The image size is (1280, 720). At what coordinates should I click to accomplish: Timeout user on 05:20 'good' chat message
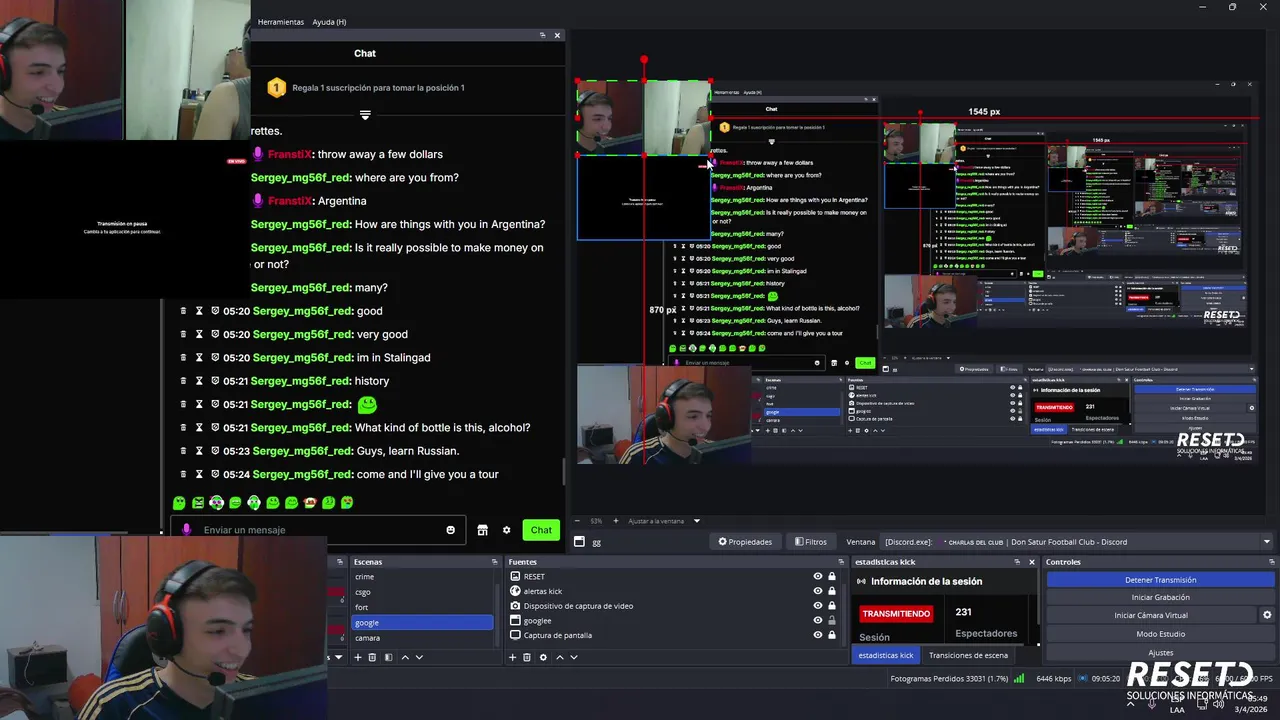[x=199, y=311]
